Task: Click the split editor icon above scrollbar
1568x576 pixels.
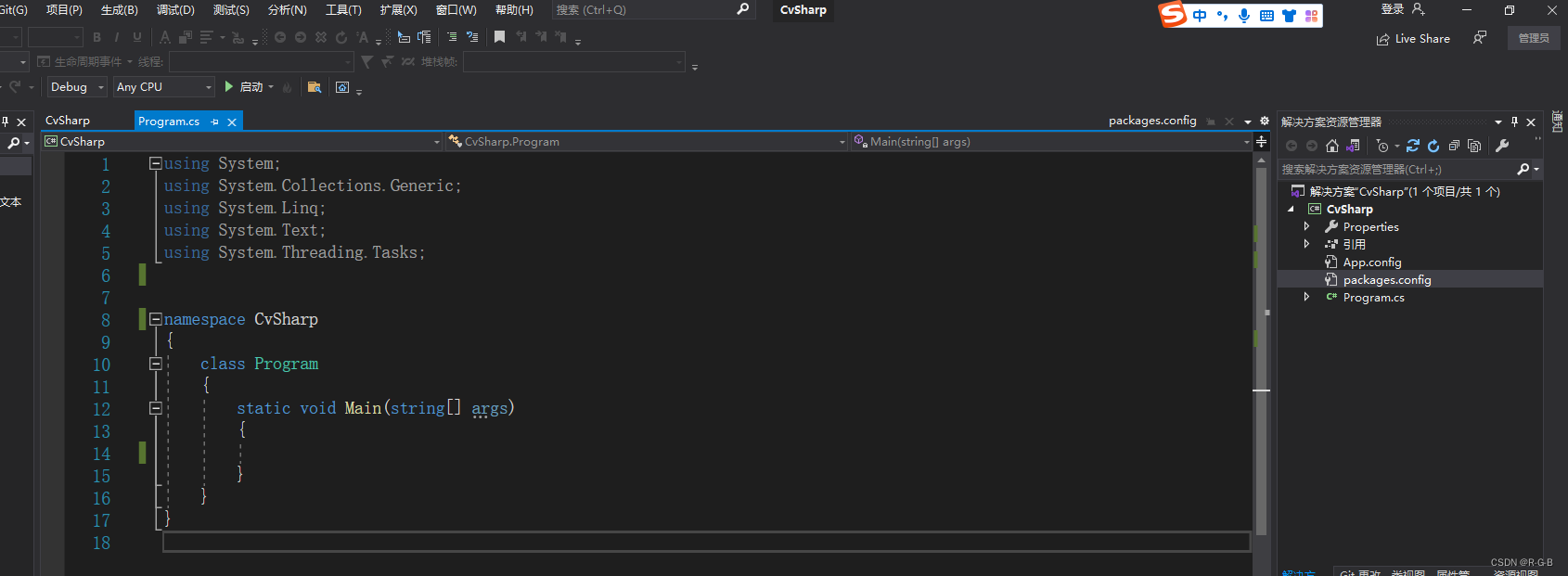Action: [x=1262, y=142]
